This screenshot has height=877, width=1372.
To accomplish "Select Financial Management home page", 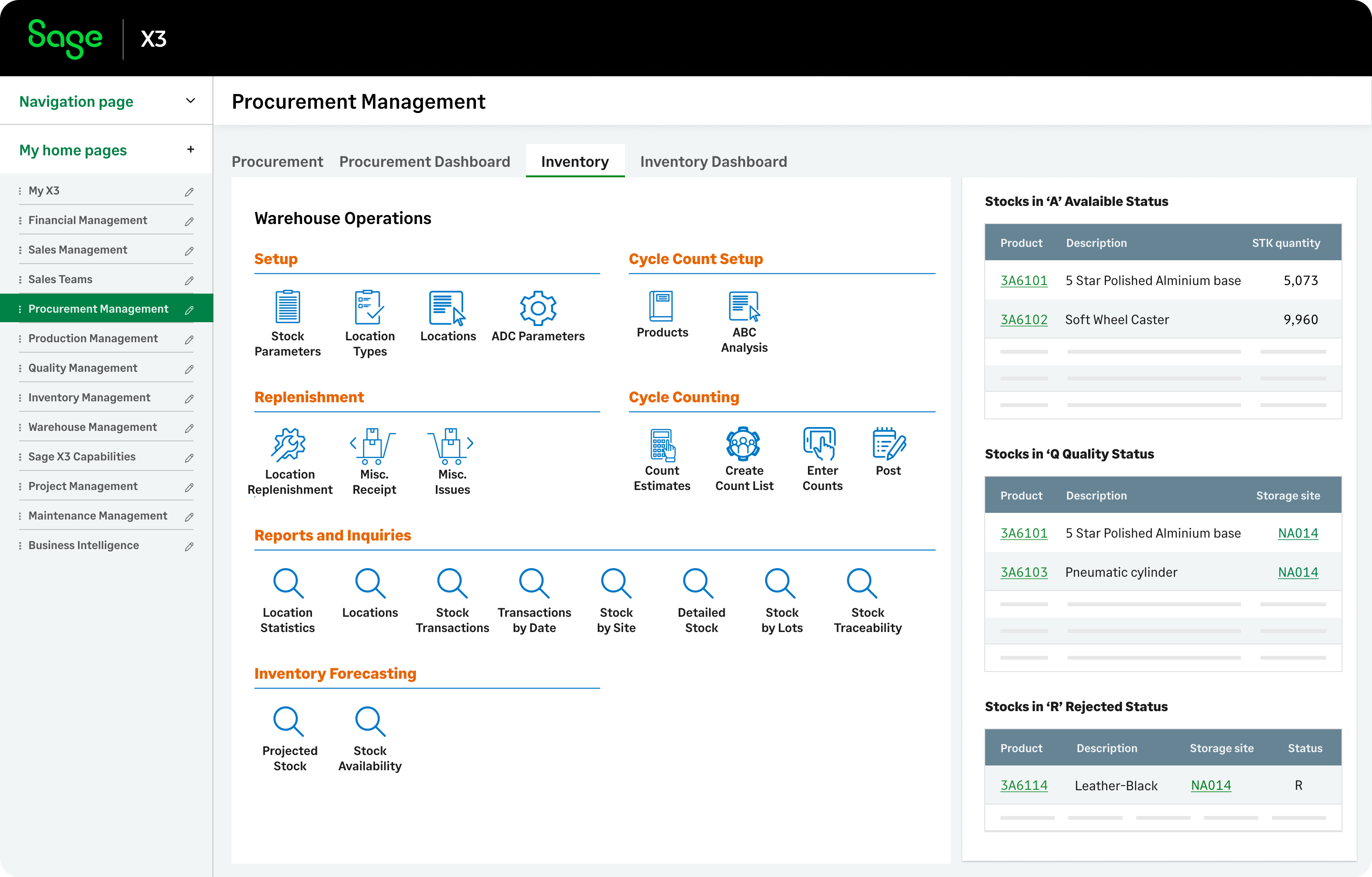I will click(88, 220).
